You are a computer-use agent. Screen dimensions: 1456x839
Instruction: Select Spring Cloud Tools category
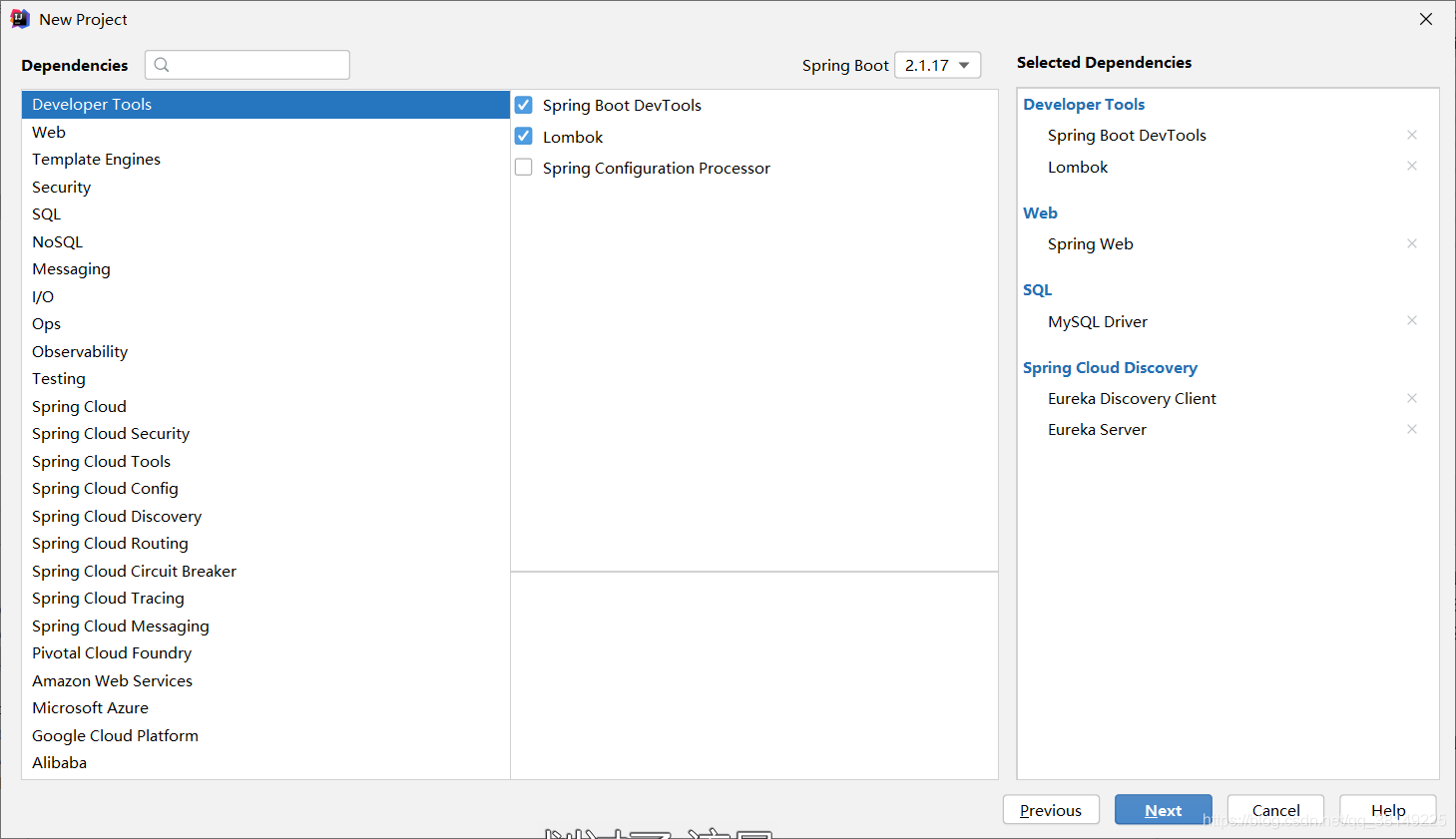(x=265, y=461)
